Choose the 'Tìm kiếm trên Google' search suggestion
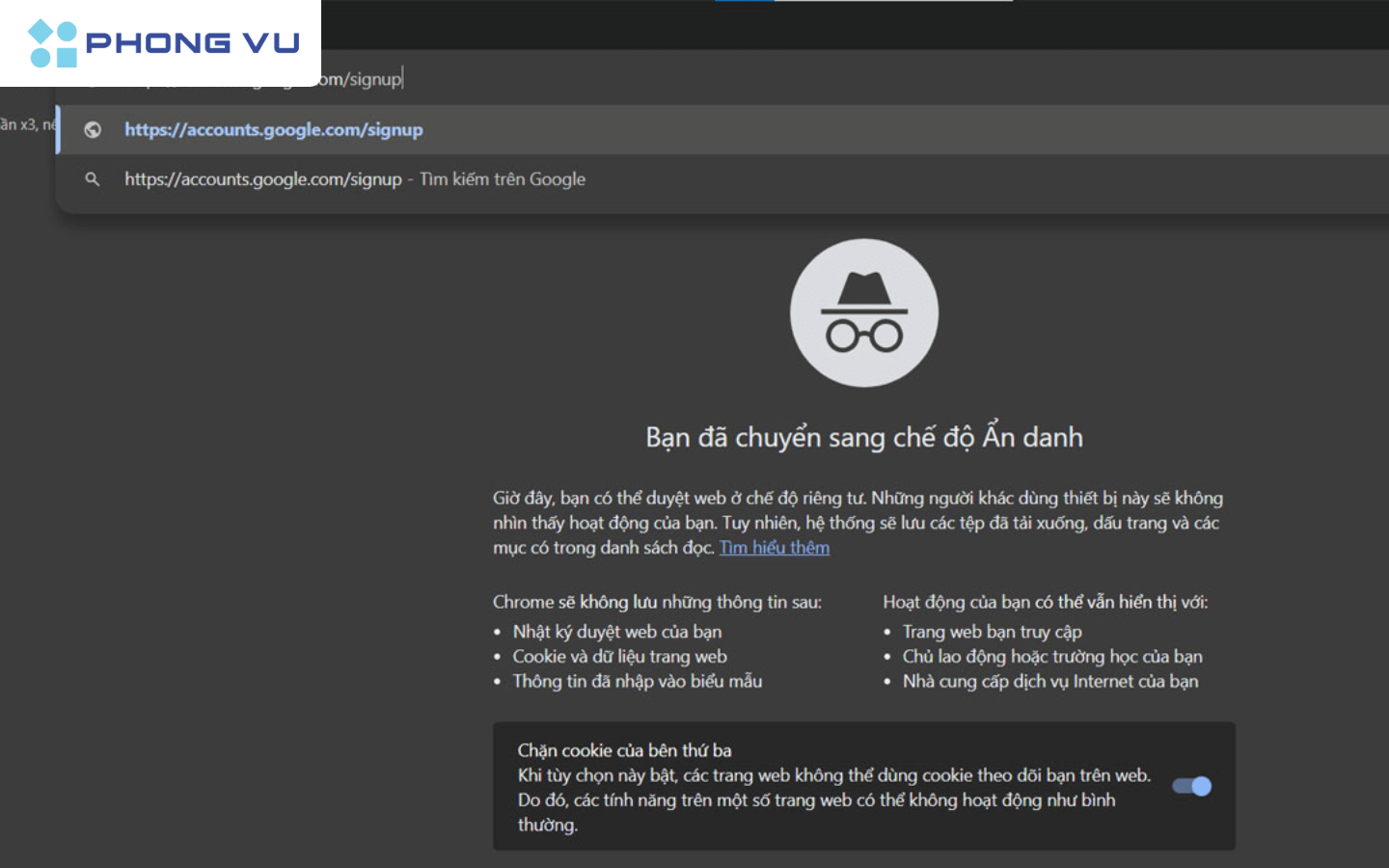This screenshot has height=868, width=1389. tap(723, 179)
